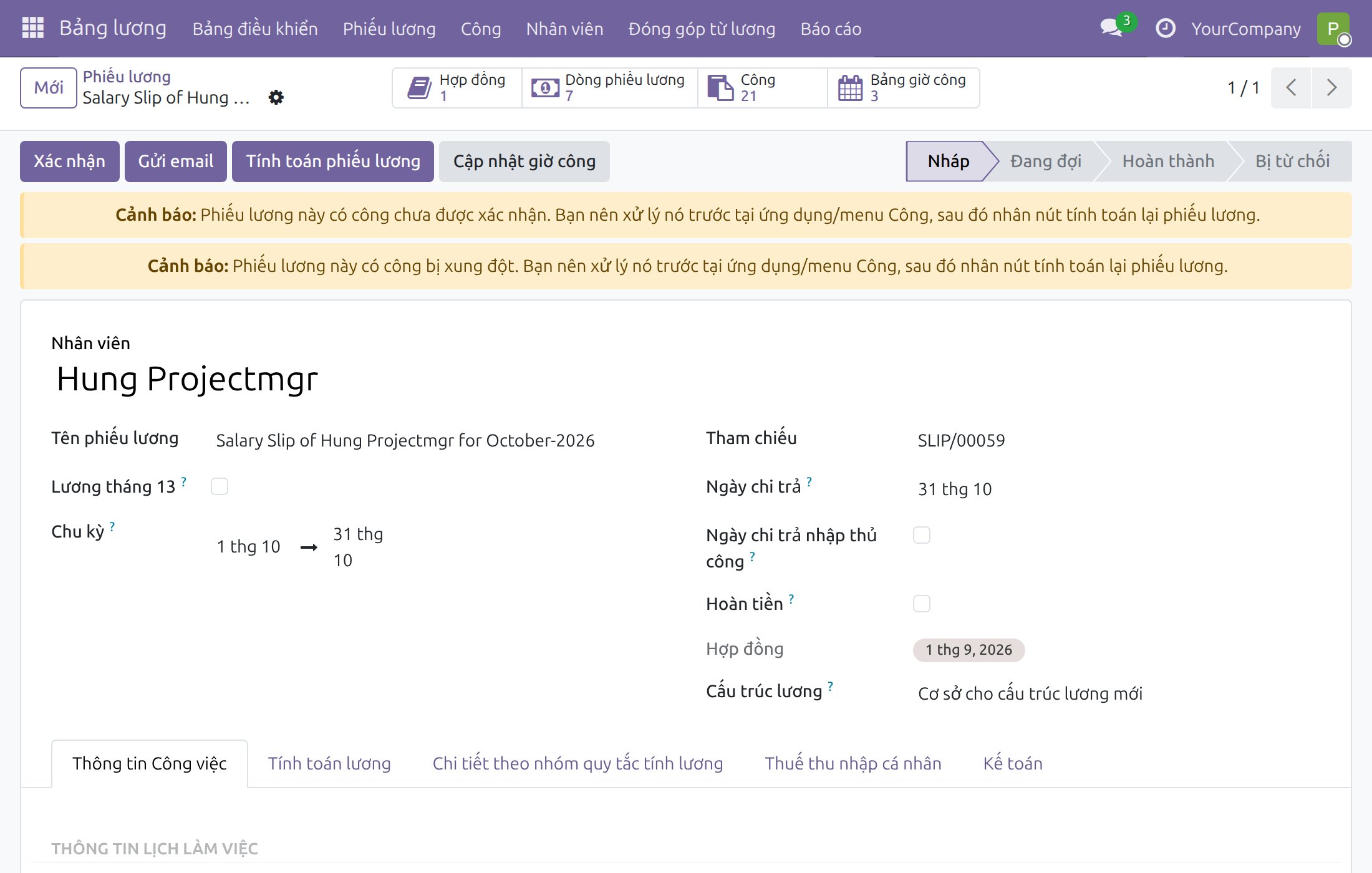Click the Phiếu lương breadcrumb link
1372x873 pixels.
[x=127, y=77]
